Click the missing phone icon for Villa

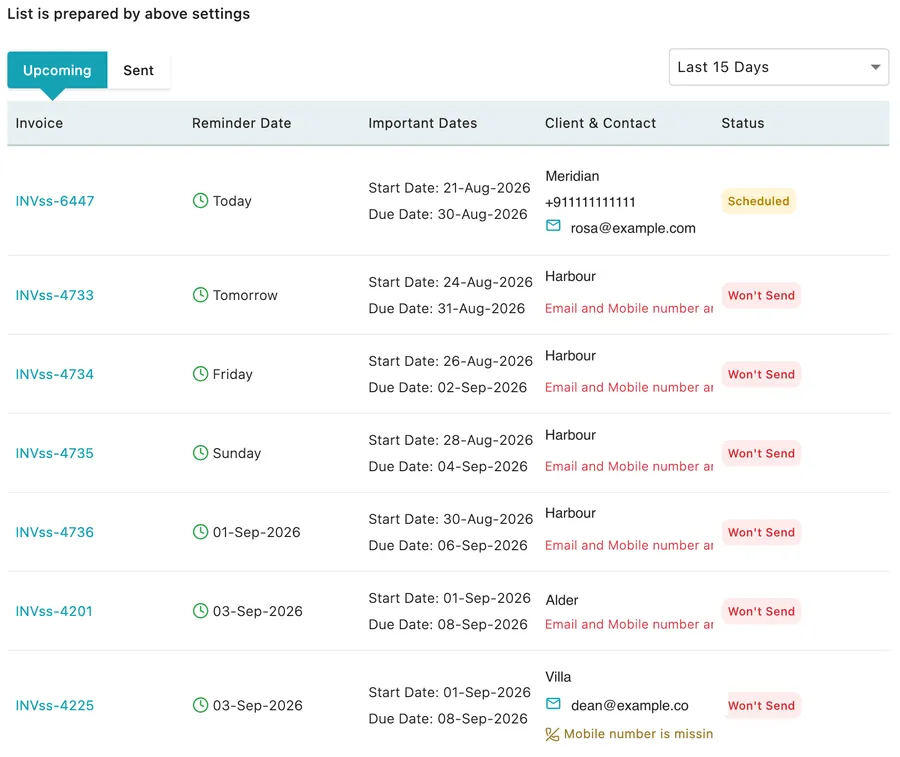pyautogui.click(x=552, y=734)
